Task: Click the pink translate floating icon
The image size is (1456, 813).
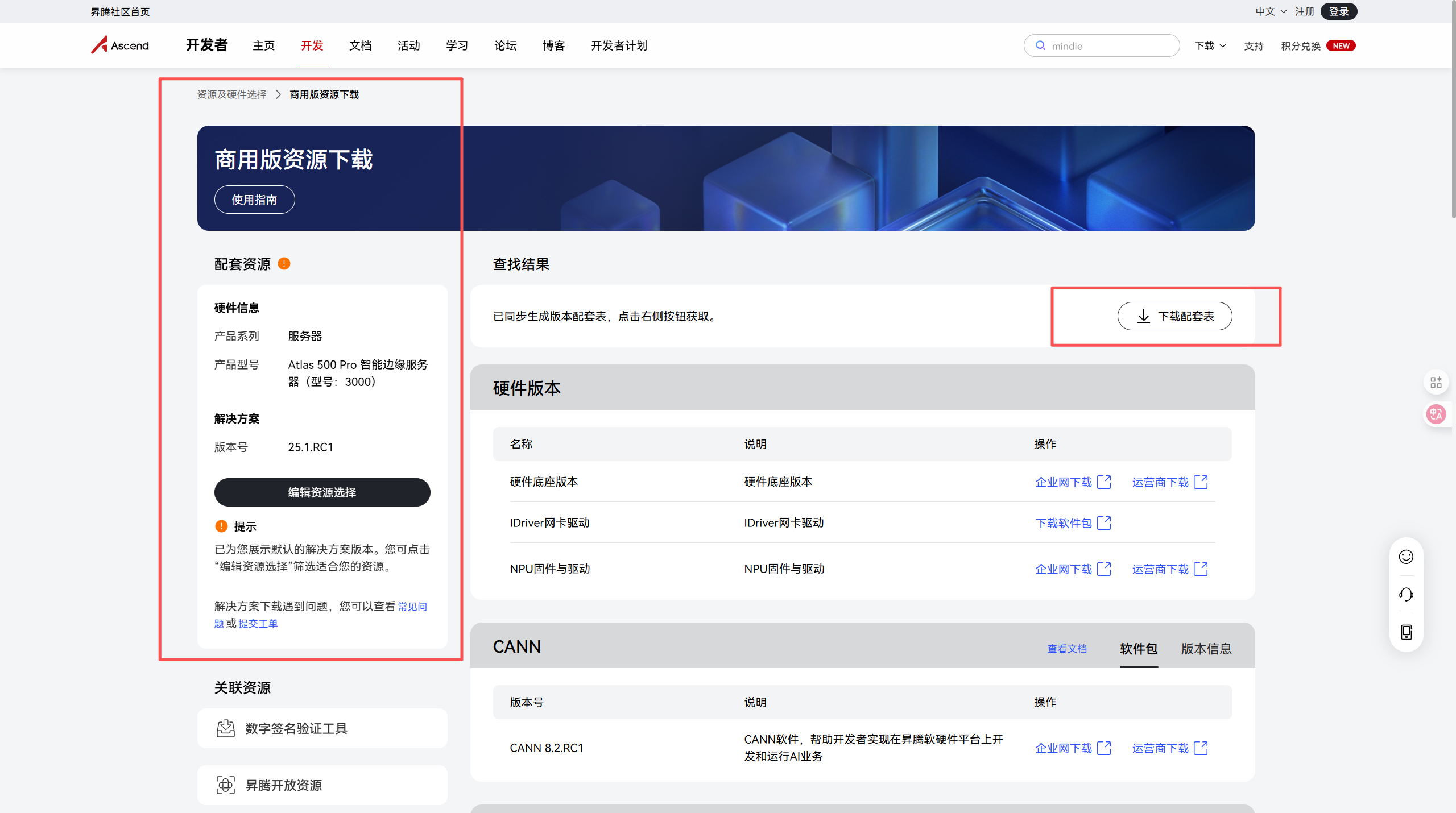Action: (1436, 414)
